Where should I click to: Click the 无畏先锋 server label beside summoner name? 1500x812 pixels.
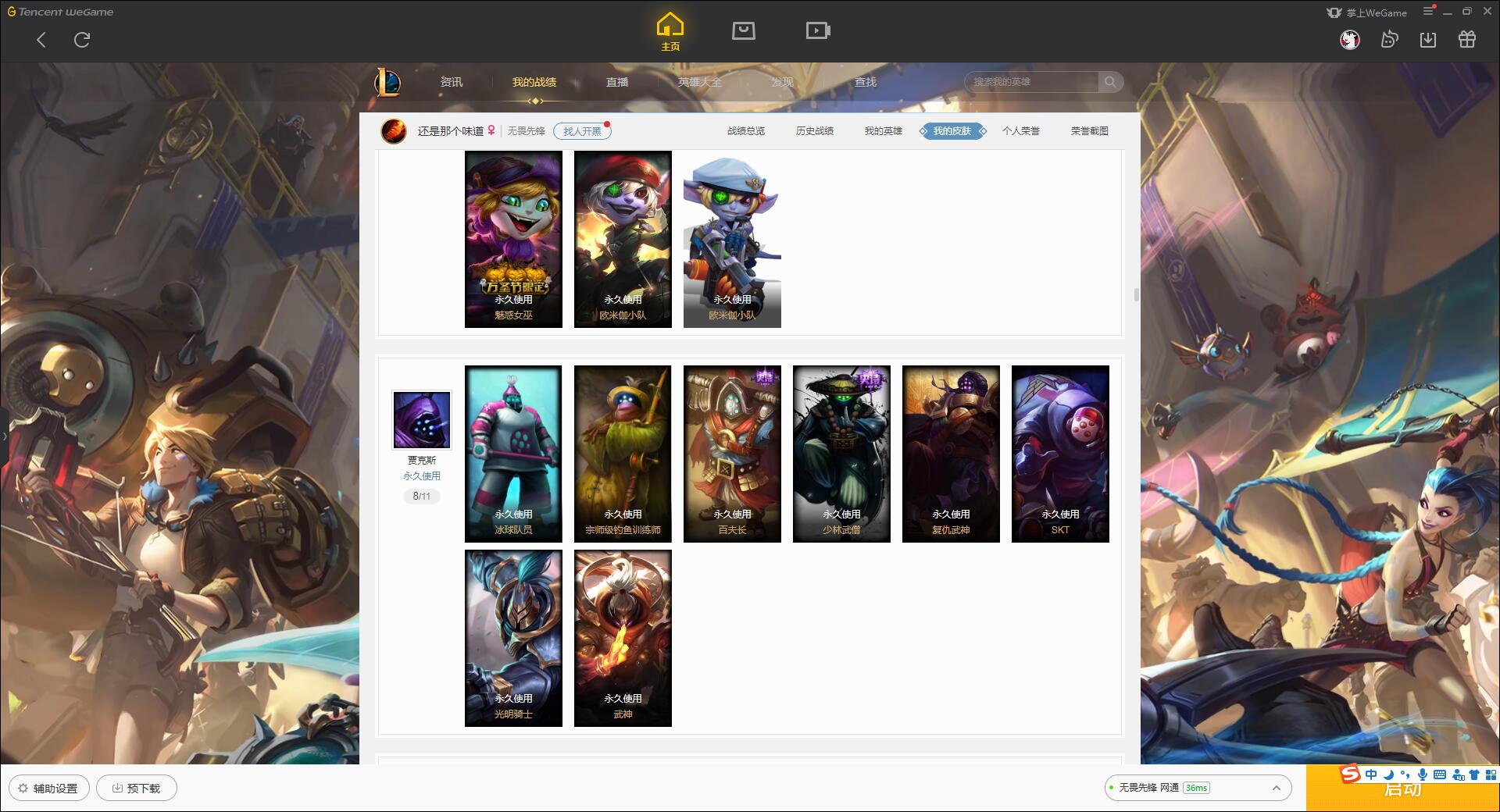point(527,131)
